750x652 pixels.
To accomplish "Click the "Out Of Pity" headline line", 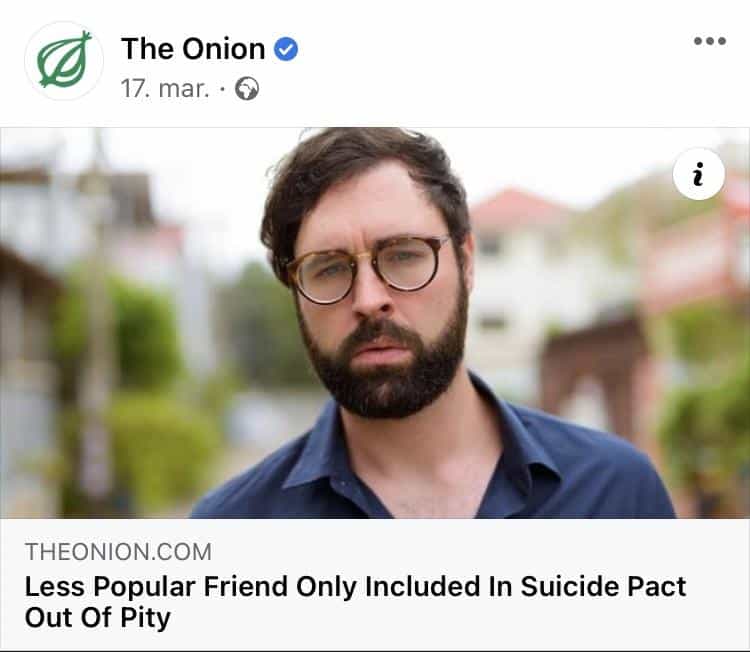I will pos(97,618).
